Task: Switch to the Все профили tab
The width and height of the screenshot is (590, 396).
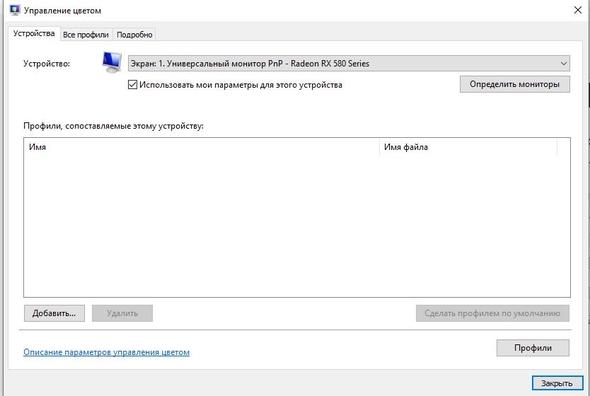Action: point(86,35)
